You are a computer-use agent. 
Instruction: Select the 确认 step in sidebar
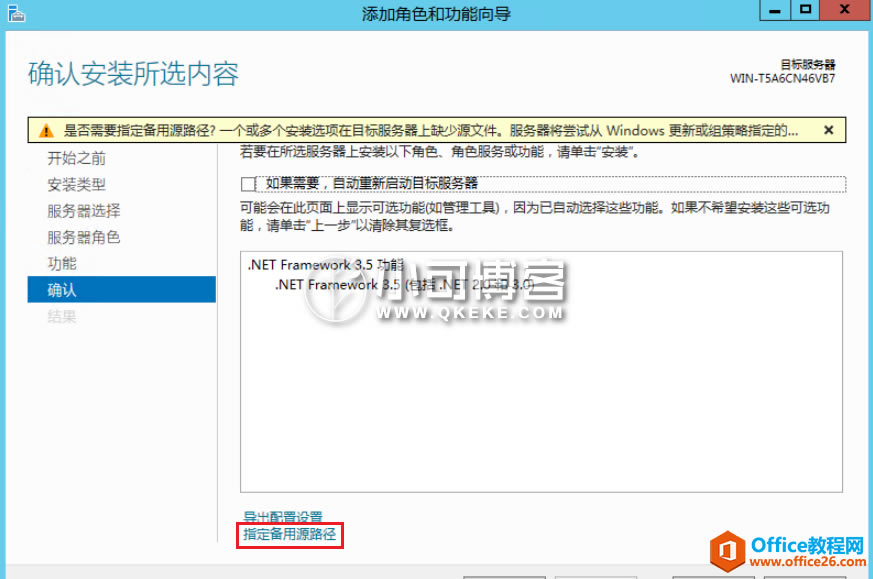(x=121, y=290)
